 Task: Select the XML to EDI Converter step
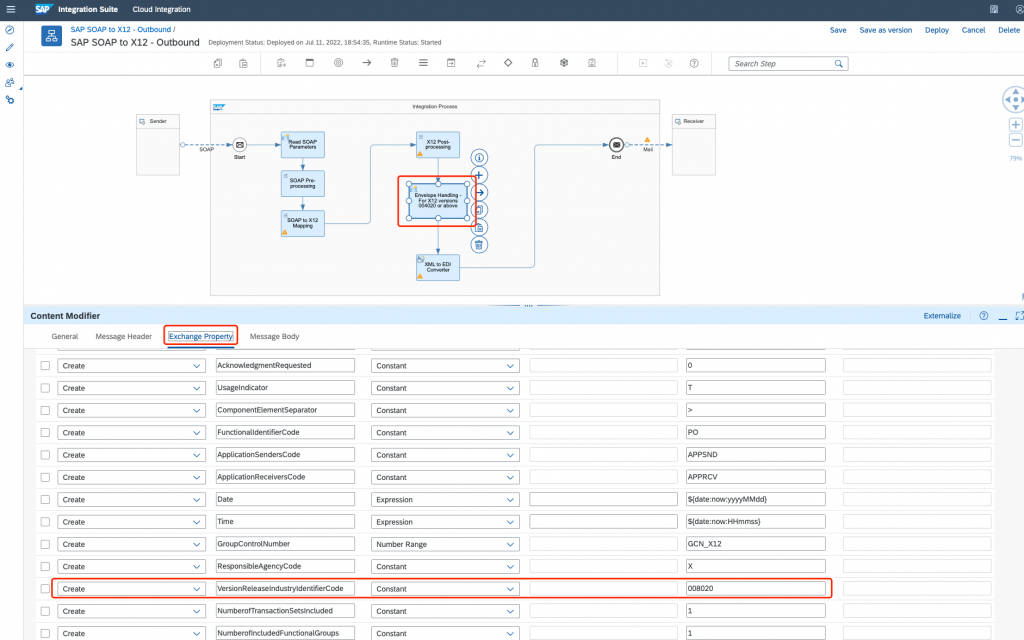(x=438, y=267)
